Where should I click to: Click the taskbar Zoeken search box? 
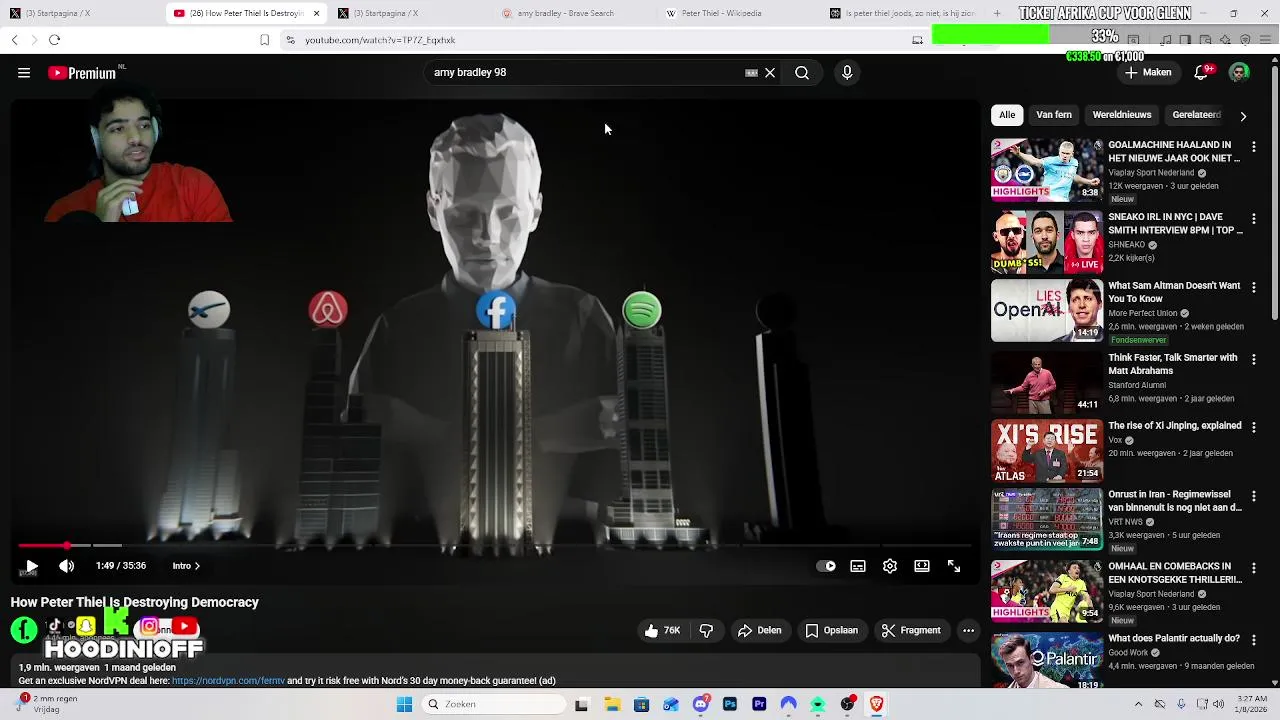coord(494,704)
